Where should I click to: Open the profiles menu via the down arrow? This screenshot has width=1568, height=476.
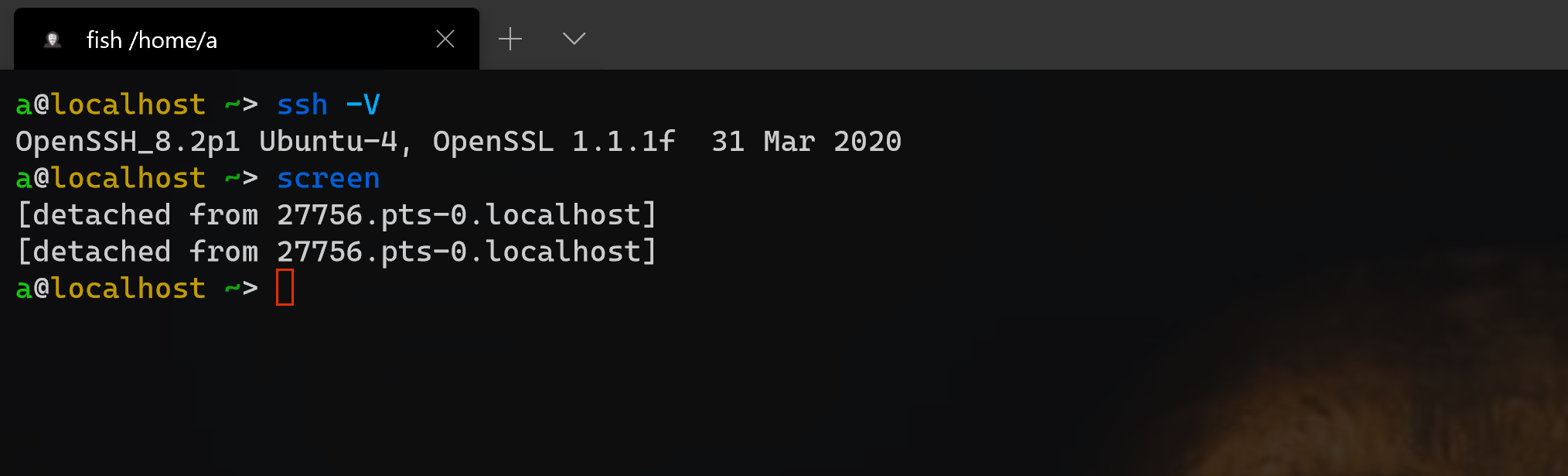(x=573, y=38)
